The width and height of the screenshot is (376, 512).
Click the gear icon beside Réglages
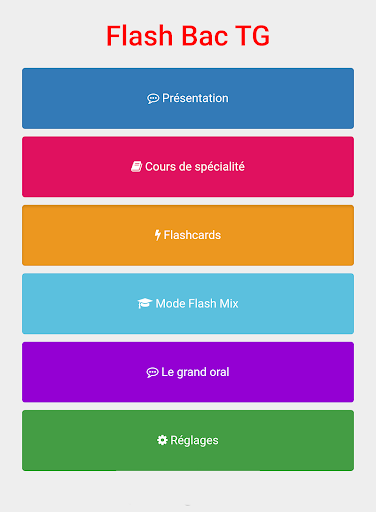(162, 440)
